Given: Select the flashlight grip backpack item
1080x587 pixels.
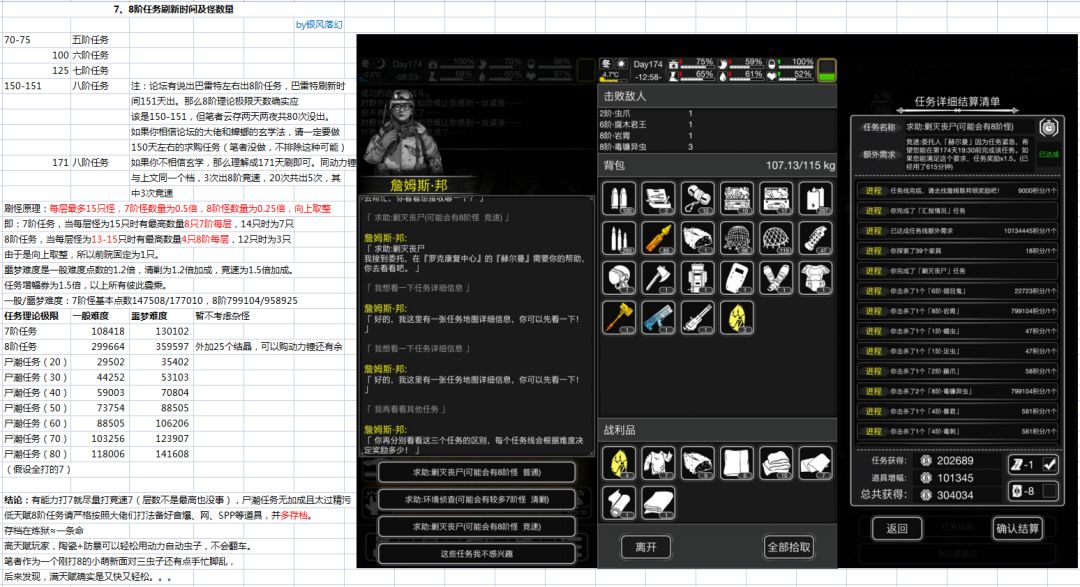Looking at the screenshot, I should (x=816, y=238).
